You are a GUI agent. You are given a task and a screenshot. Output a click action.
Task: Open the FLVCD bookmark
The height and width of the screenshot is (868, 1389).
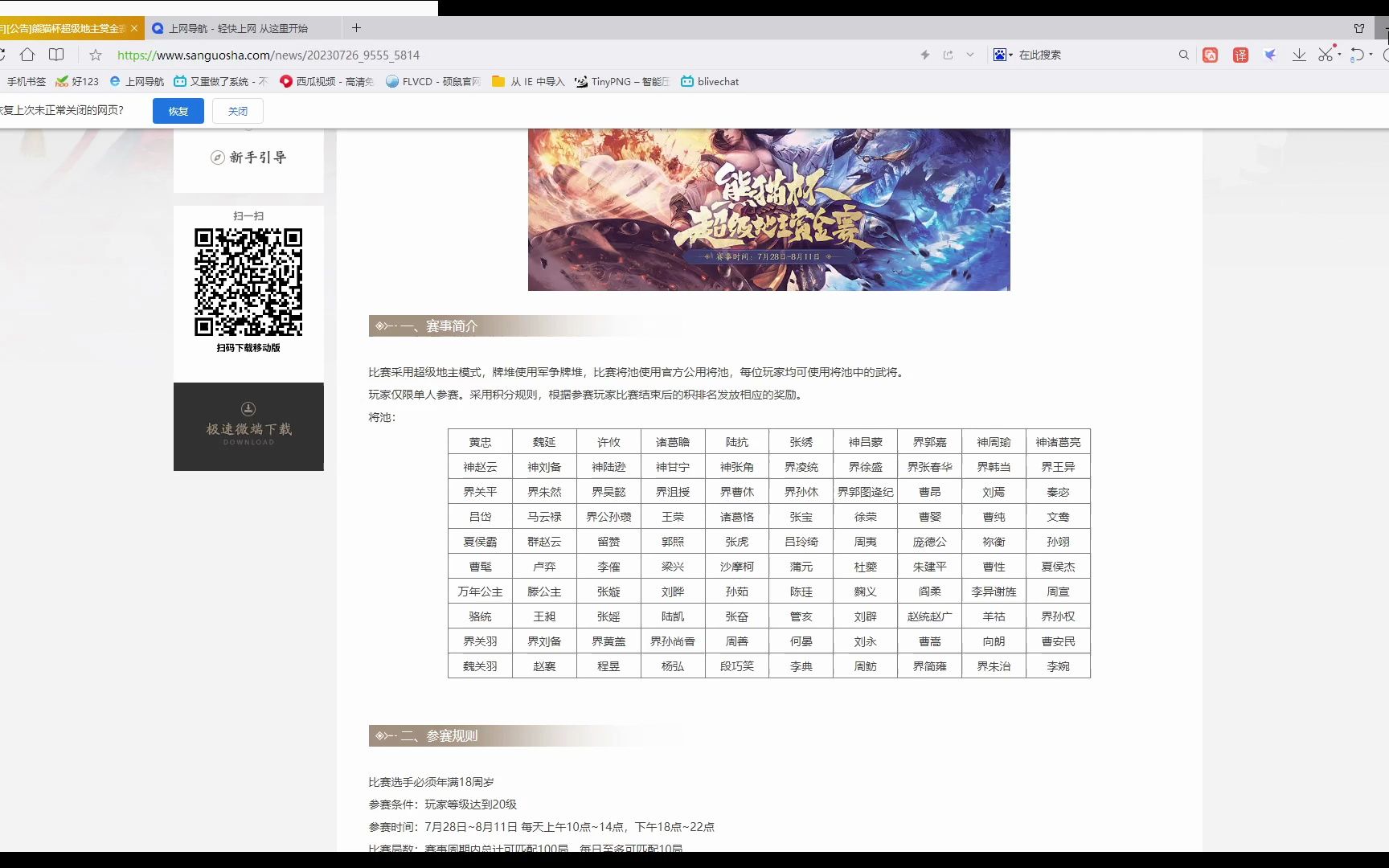(x=433, y=81)
